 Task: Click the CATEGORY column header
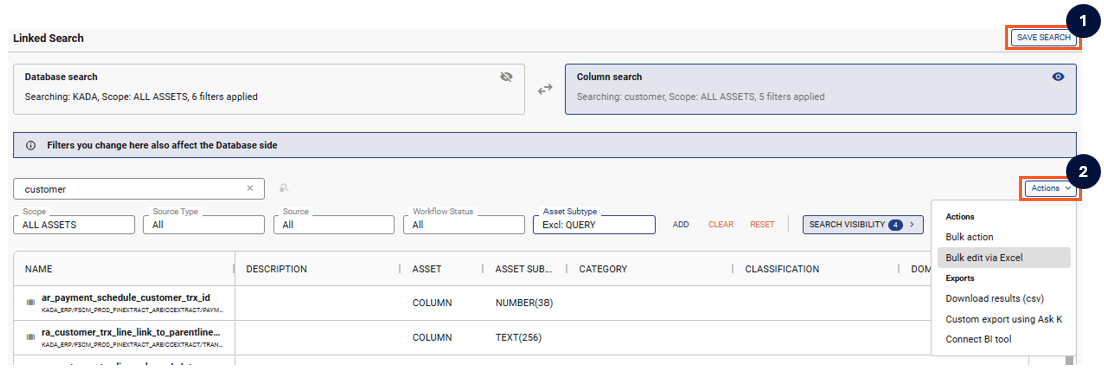point(603,269)
